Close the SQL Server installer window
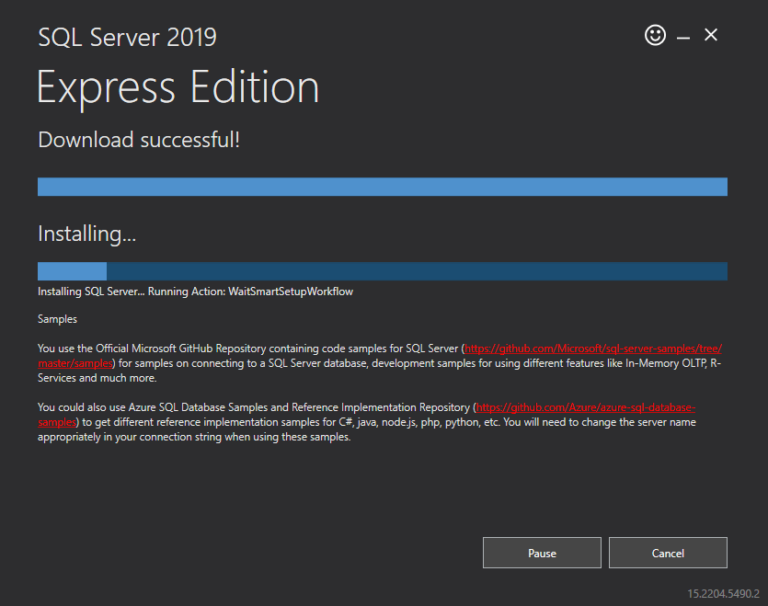The height and width of the screenshot is (606, 768). (x=711, y=35)
